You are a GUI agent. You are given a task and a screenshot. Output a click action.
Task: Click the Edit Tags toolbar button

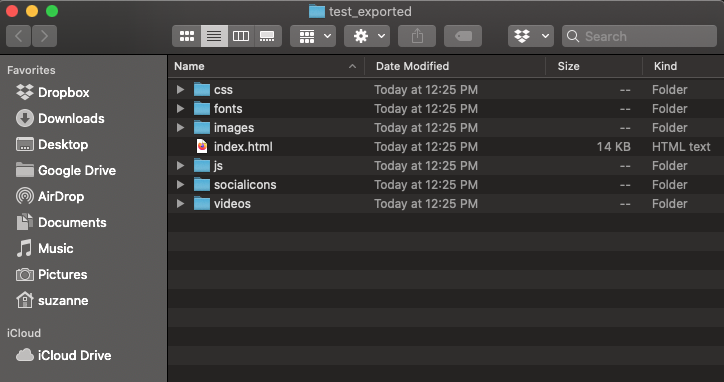(463, 36)
